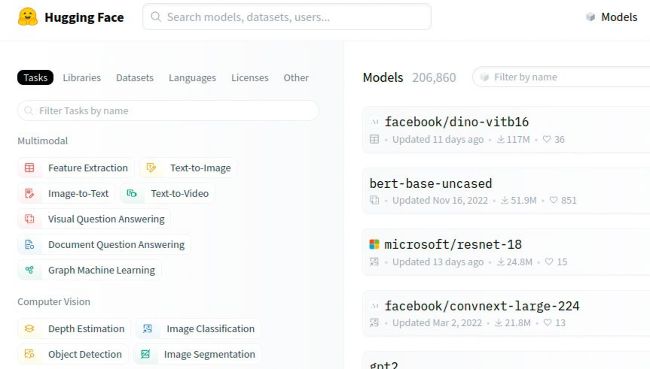650x369 pixels.
Task: Filter by the Text-to-Image task
Action: 189,168
